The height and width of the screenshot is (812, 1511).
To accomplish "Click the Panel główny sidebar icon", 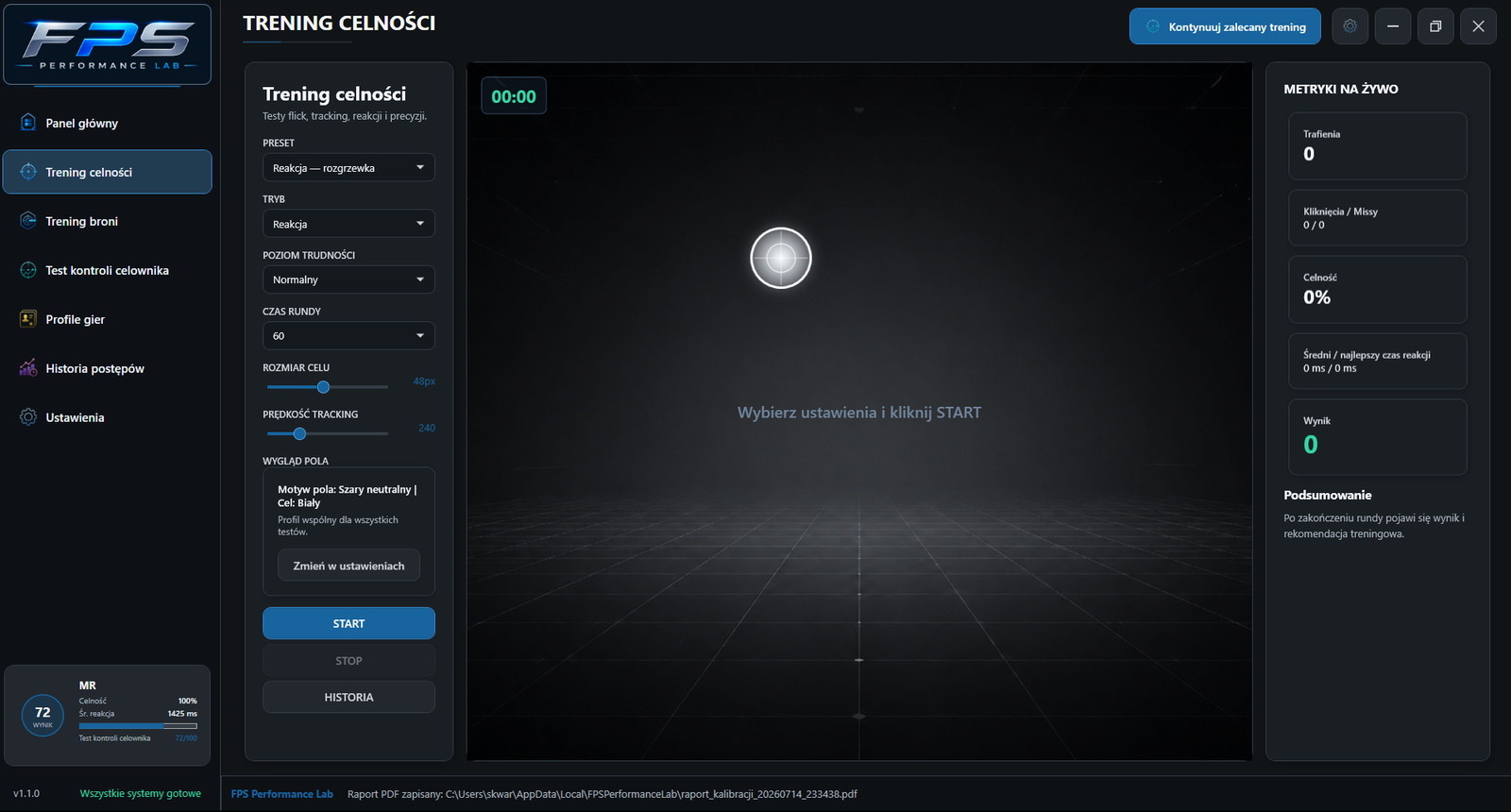I will (x=28, y=123).
